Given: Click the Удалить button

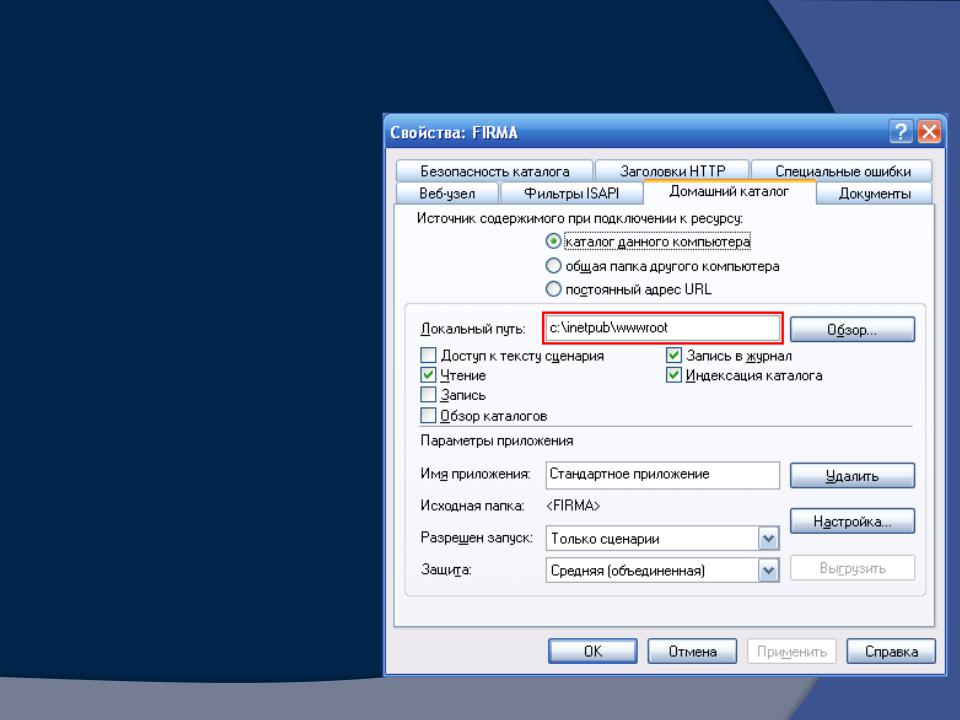Looking at the screenshot, I should coord(852,476).
